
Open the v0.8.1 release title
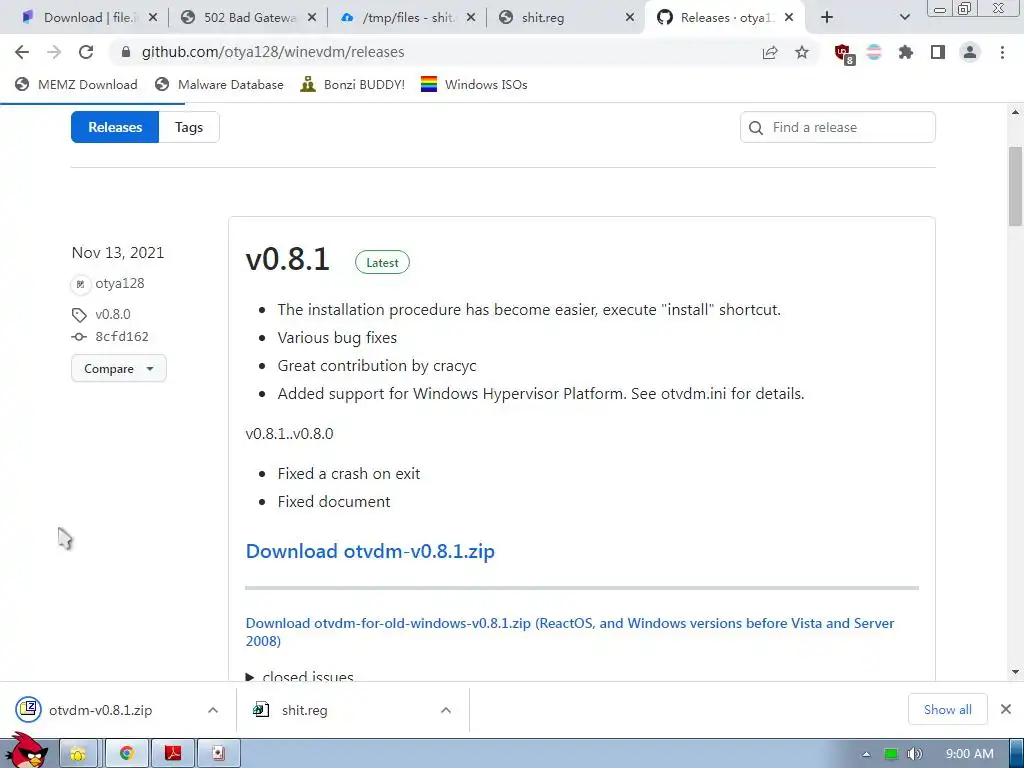pyautogui.click(x=287, y=259)
